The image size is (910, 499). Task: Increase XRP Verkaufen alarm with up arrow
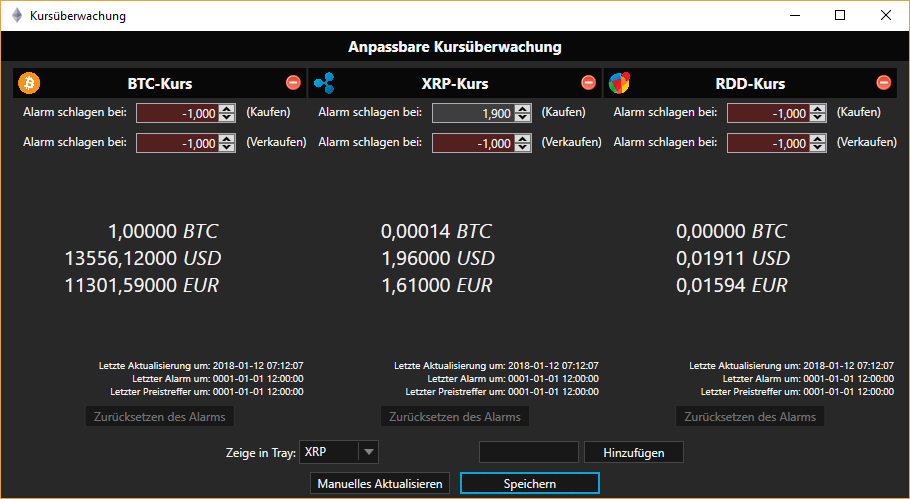tap(523, 139)
